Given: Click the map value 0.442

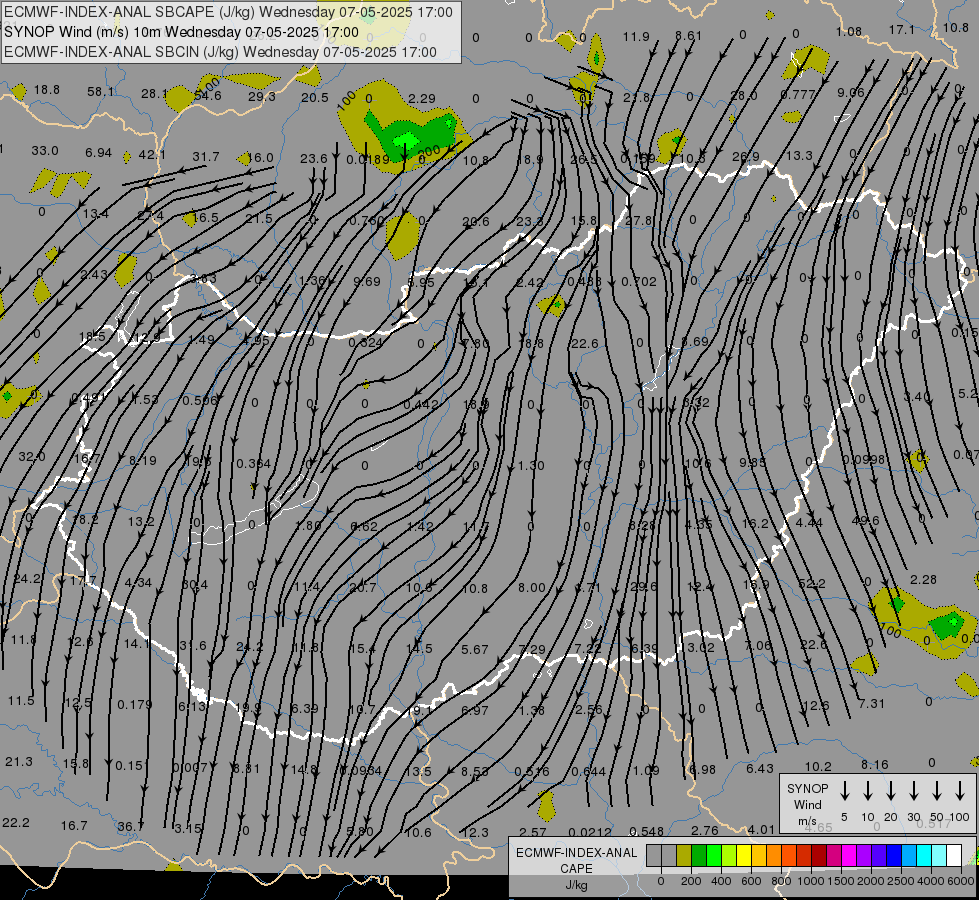Looking at the screenshot, I should [421, 405].
